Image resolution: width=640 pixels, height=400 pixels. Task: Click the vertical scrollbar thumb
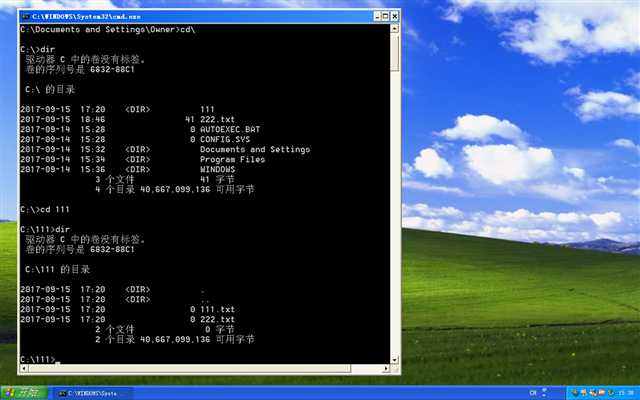point(395,52)
